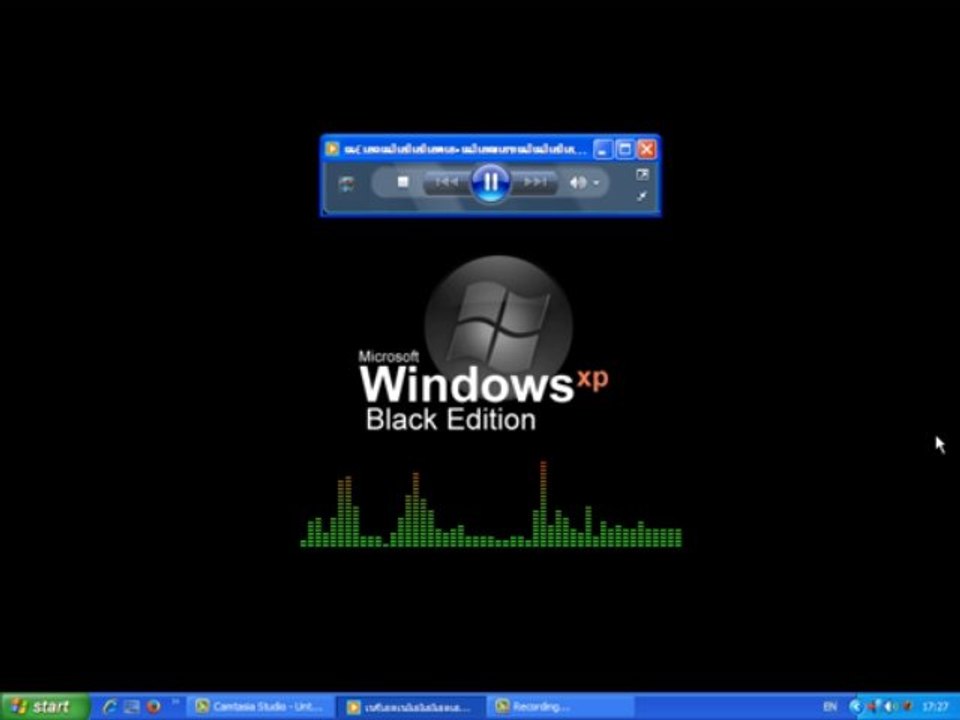This screenshot has height=720, width=960.
Task: Switch to the media player taskbar button
Action: pos(411,707)
